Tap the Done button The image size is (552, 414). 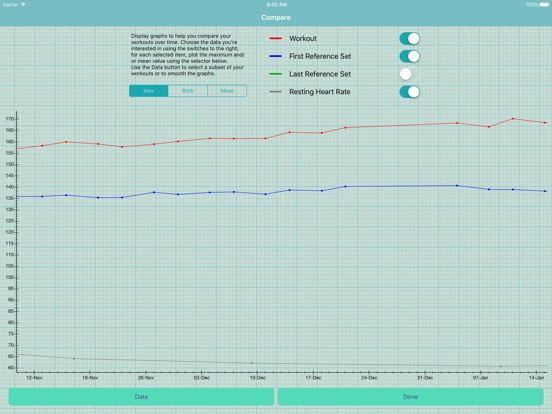click(410, 397)
